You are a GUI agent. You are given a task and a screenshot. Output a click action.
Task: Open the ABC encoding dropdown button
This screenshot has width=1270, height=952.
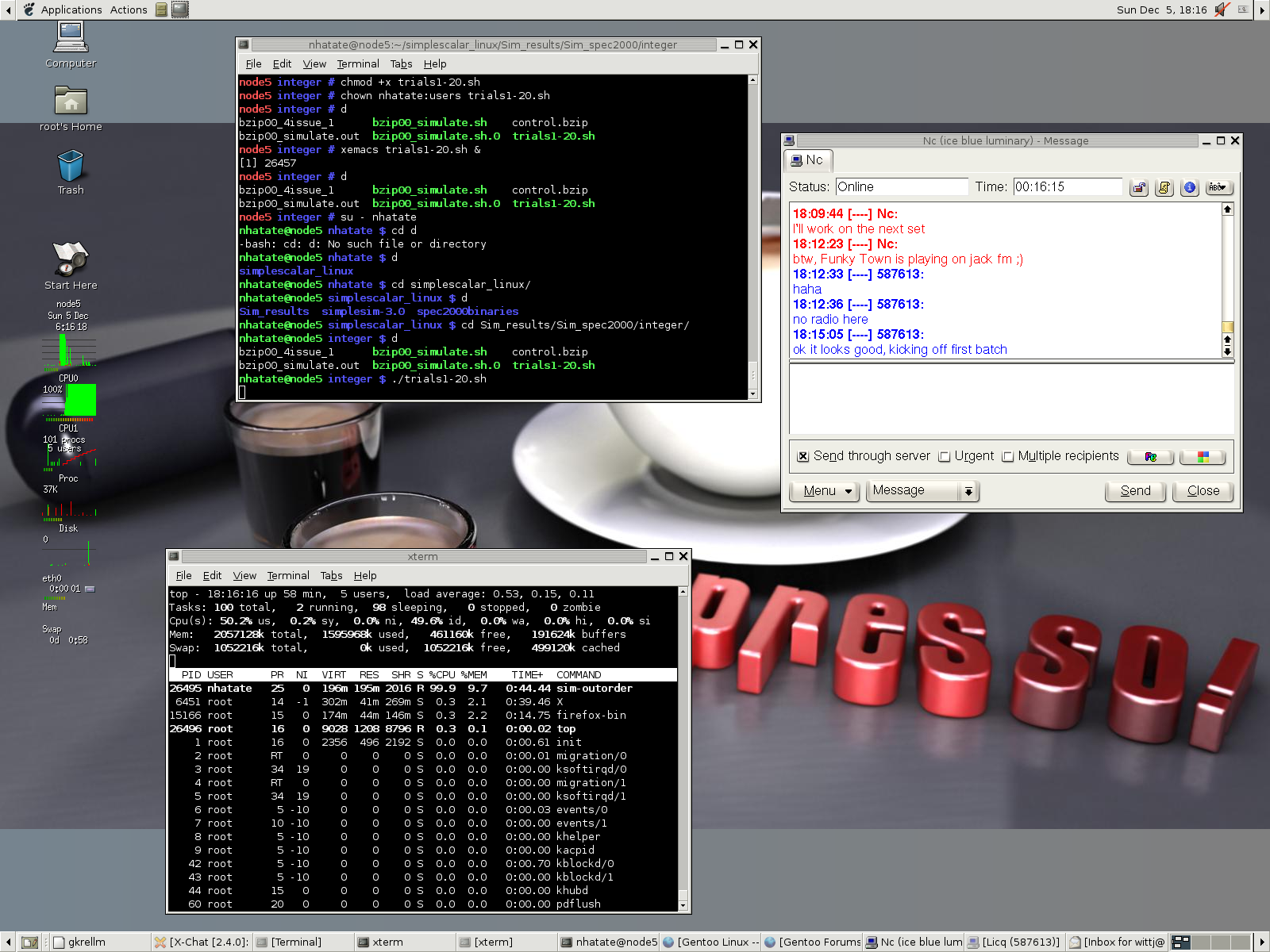tap(1218, 188)
